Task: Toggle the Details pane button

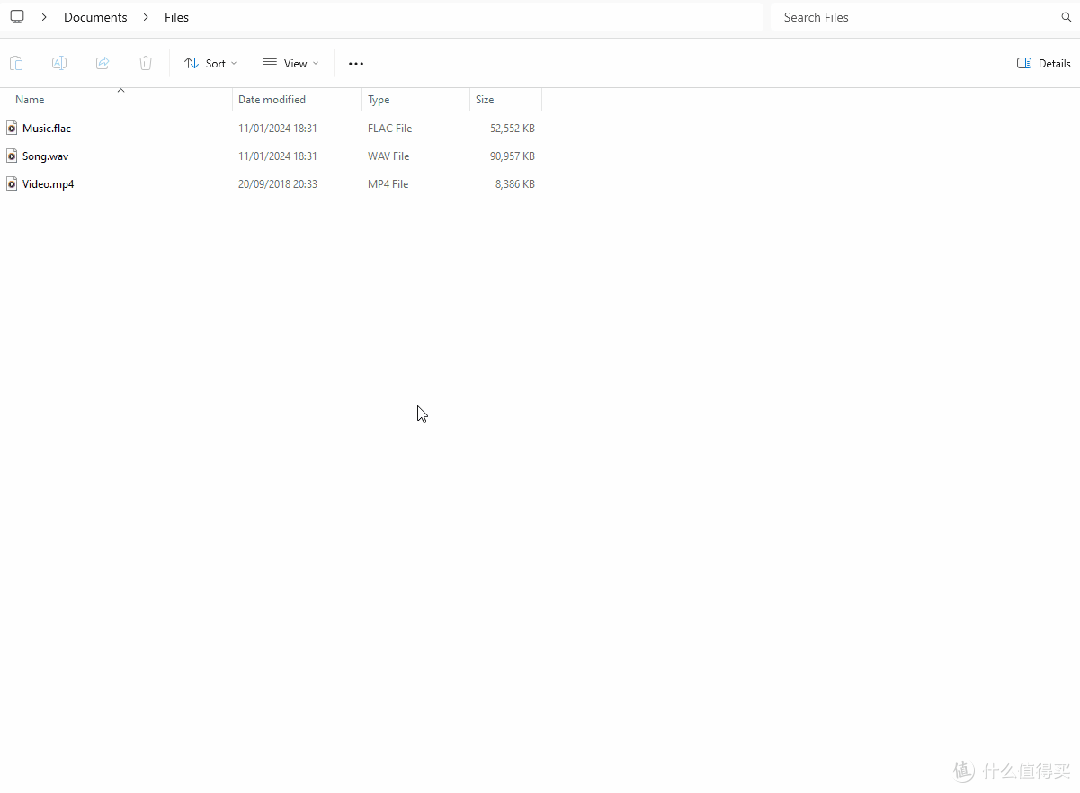Action: pos(1043,63)
